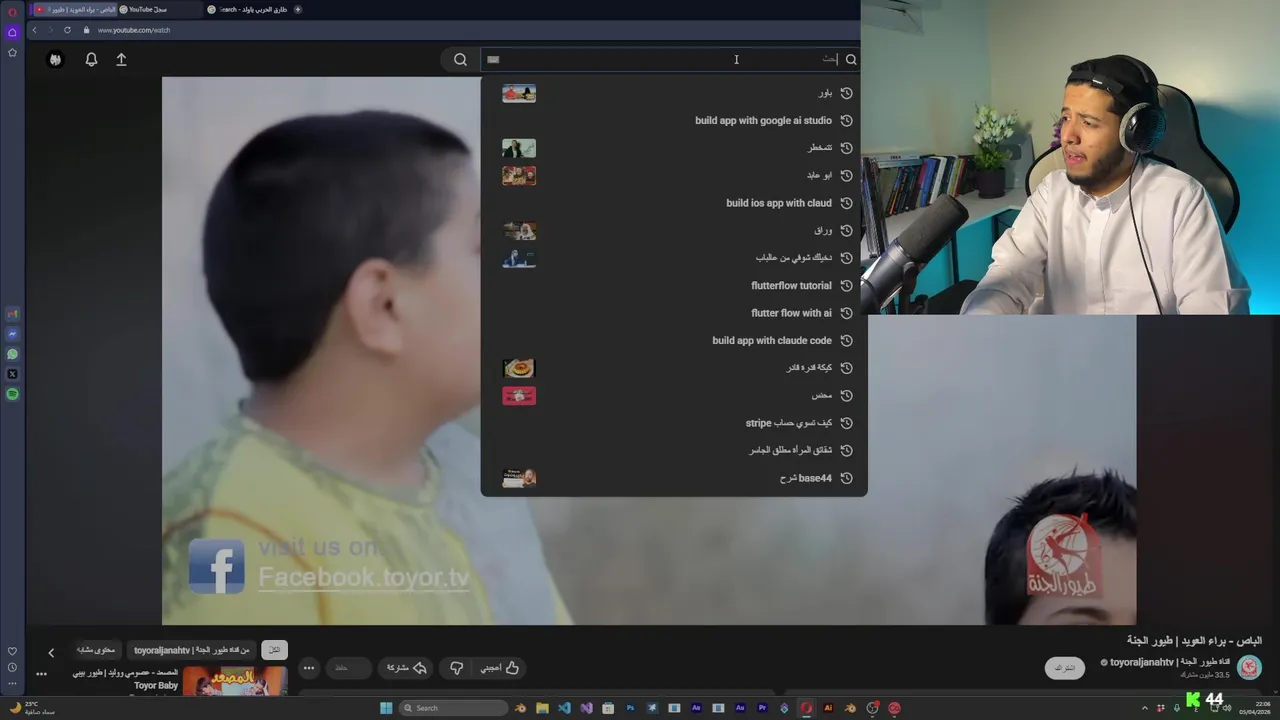Click the save (حفظ) button under video

[347, 668]
